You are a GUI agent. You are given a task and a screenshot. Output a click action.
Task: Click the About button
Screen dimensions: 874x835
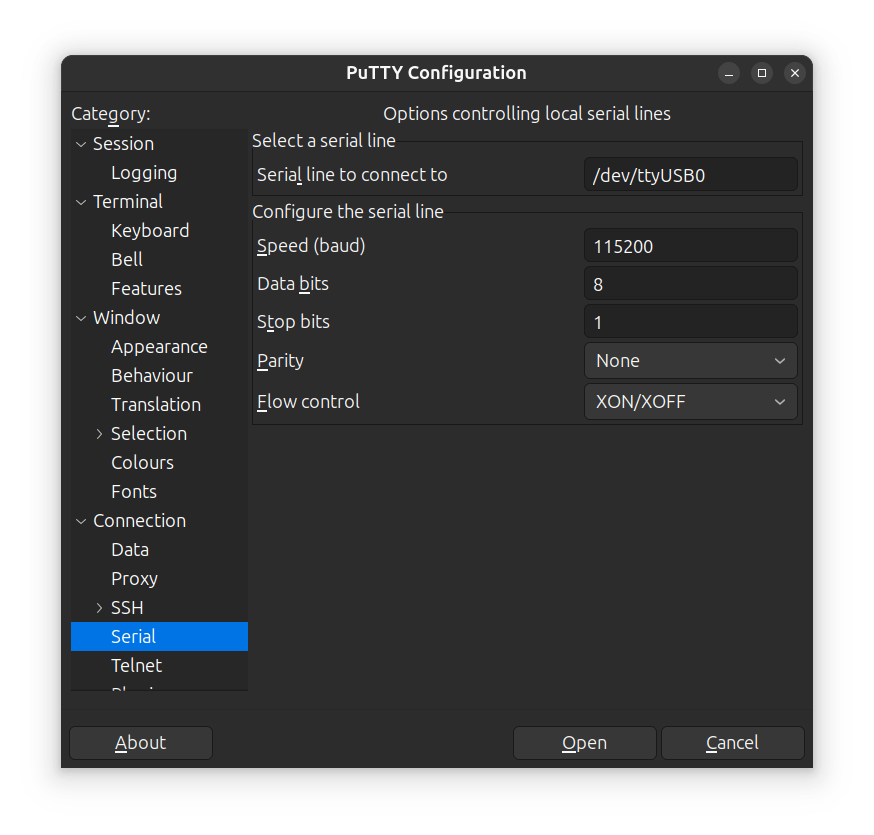tap(141, 743)
